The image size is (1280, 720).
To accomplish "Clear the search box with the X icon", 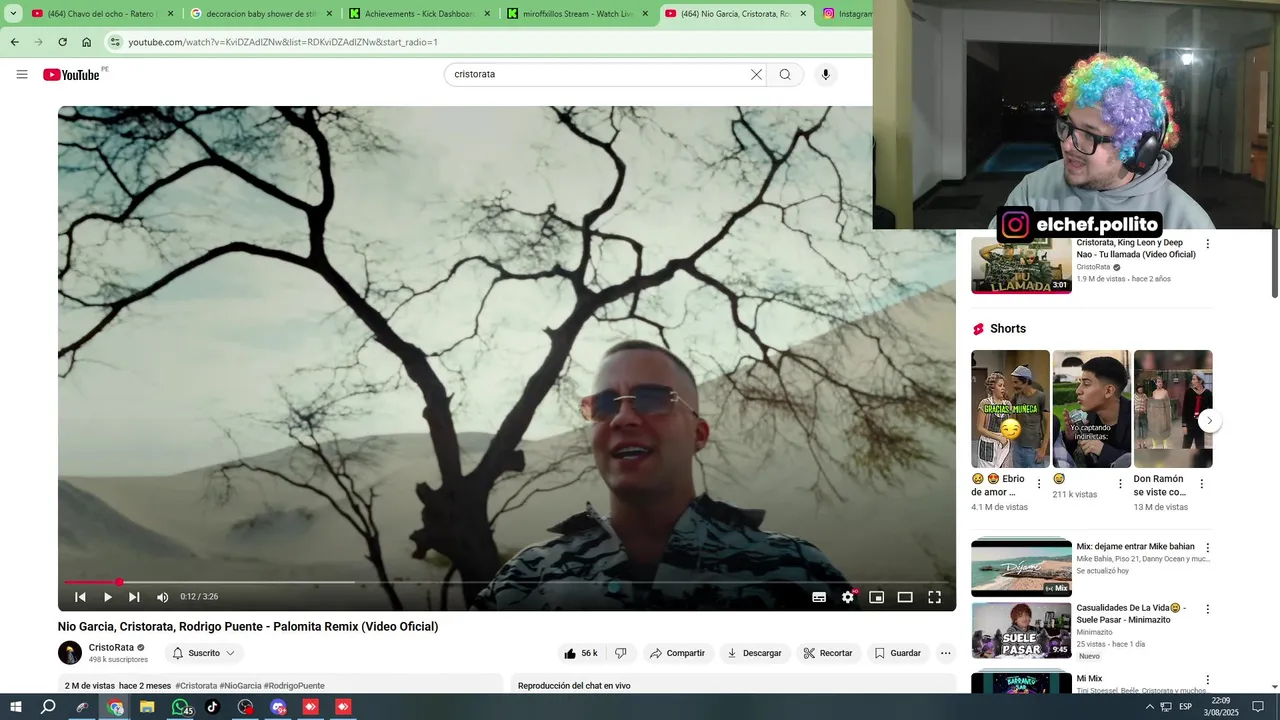I will pyautogui.click(x=756, y=74).
